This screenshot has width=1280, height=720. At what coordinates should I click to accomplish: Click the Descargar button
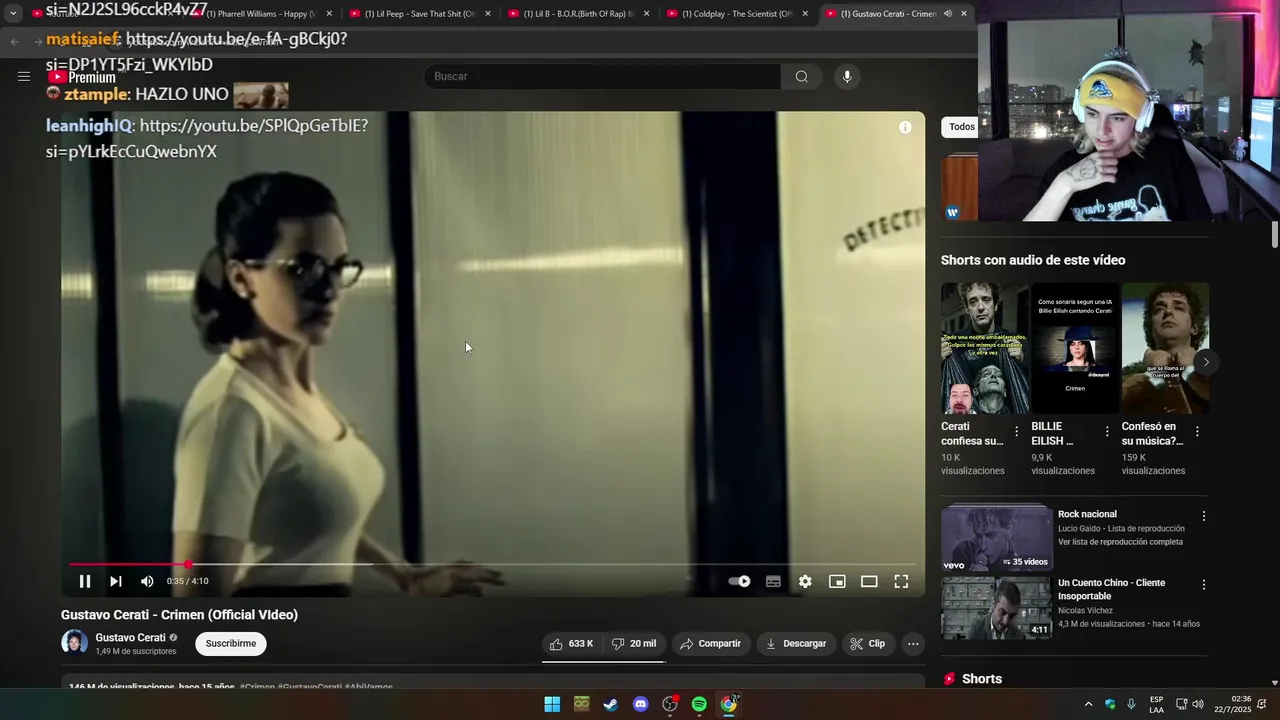click(796, 644)
